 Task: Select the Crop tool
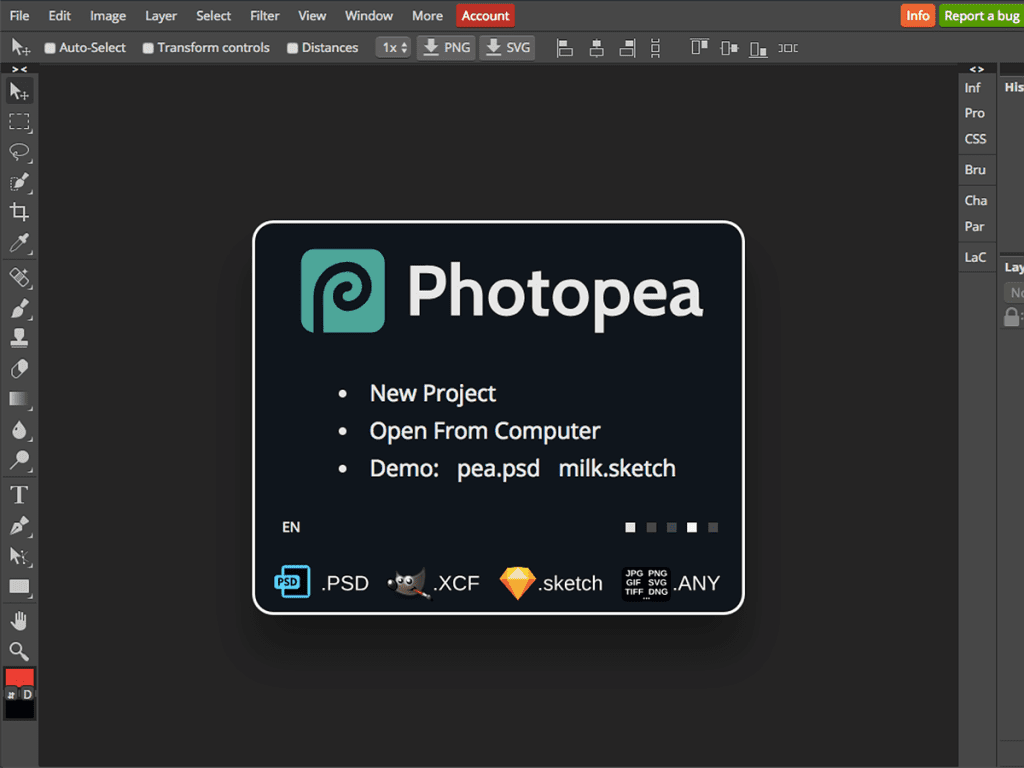coord(19,212)
